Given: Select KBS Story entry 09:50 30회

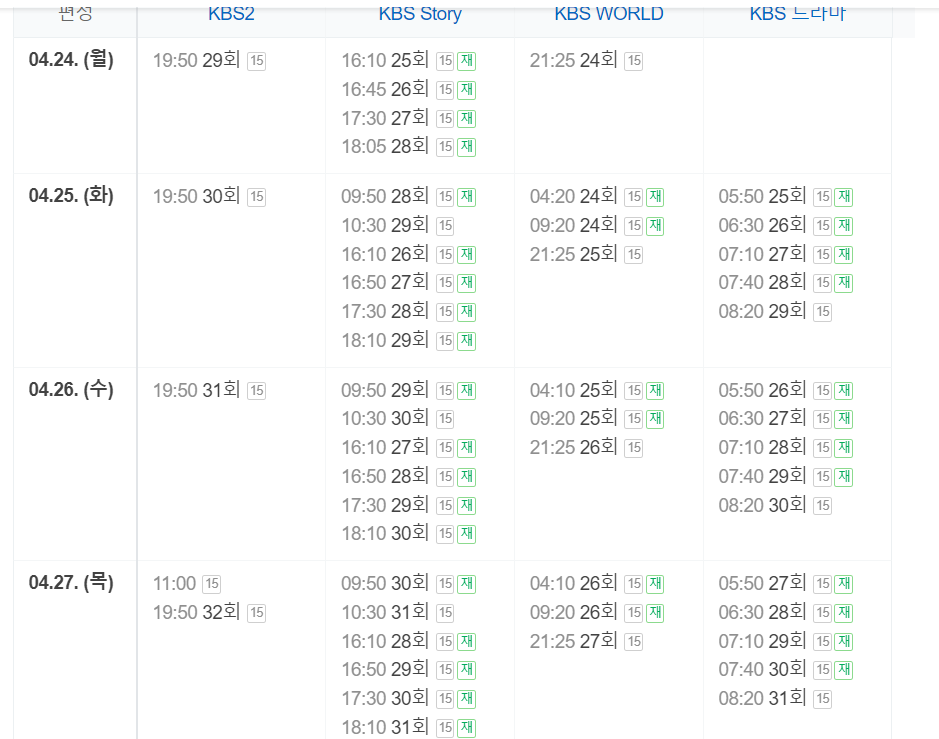Looking at the screenshot, I should 385,583.
